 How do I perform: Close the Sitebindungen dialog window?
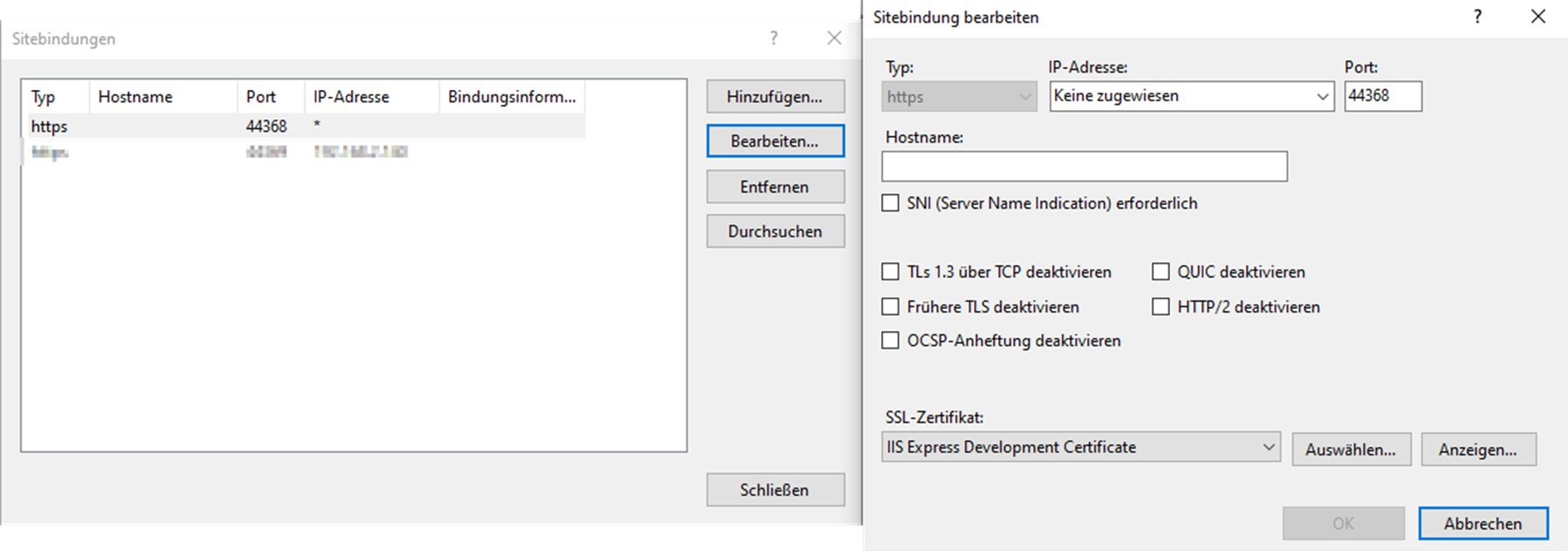[834, 38]
